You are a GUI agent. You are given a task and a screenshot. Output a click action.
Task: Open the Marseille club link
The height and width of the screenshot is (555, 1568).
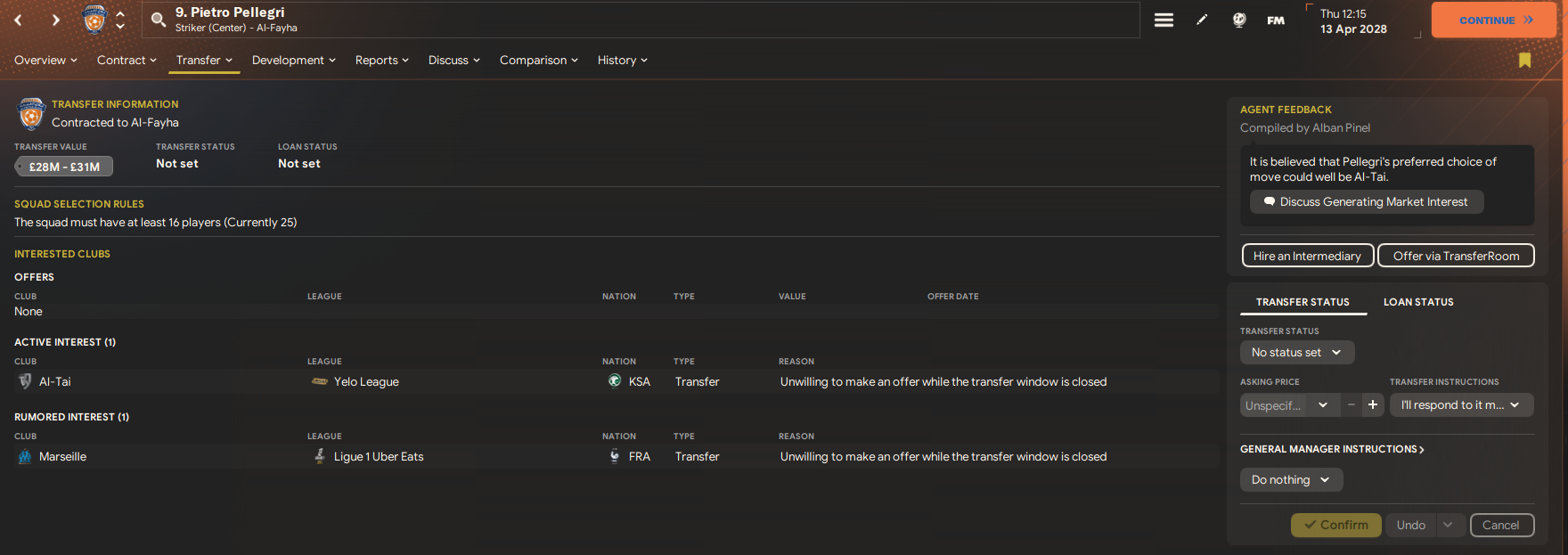62,456
